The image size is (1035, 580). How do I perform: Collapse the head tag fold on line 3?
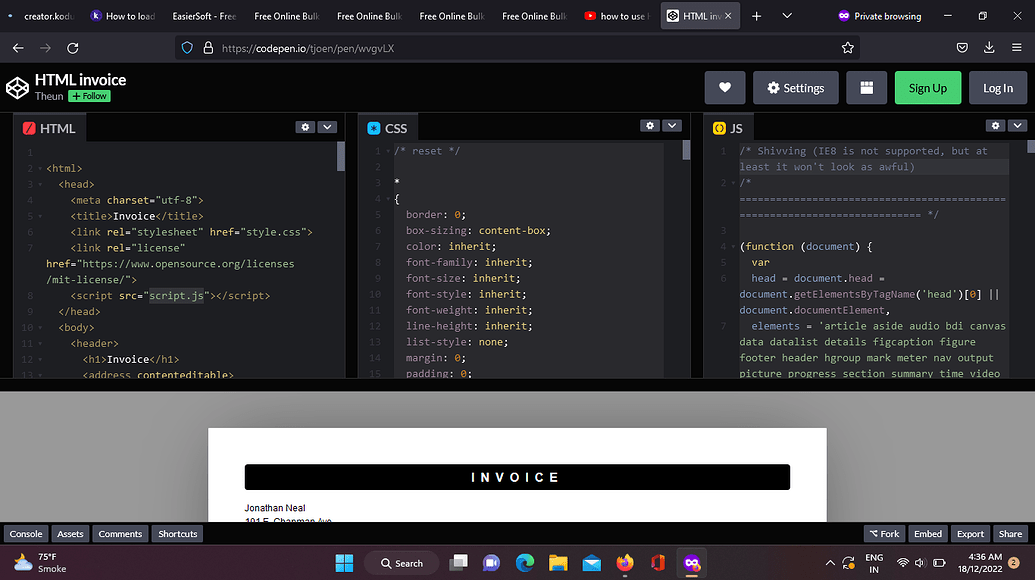40,185
